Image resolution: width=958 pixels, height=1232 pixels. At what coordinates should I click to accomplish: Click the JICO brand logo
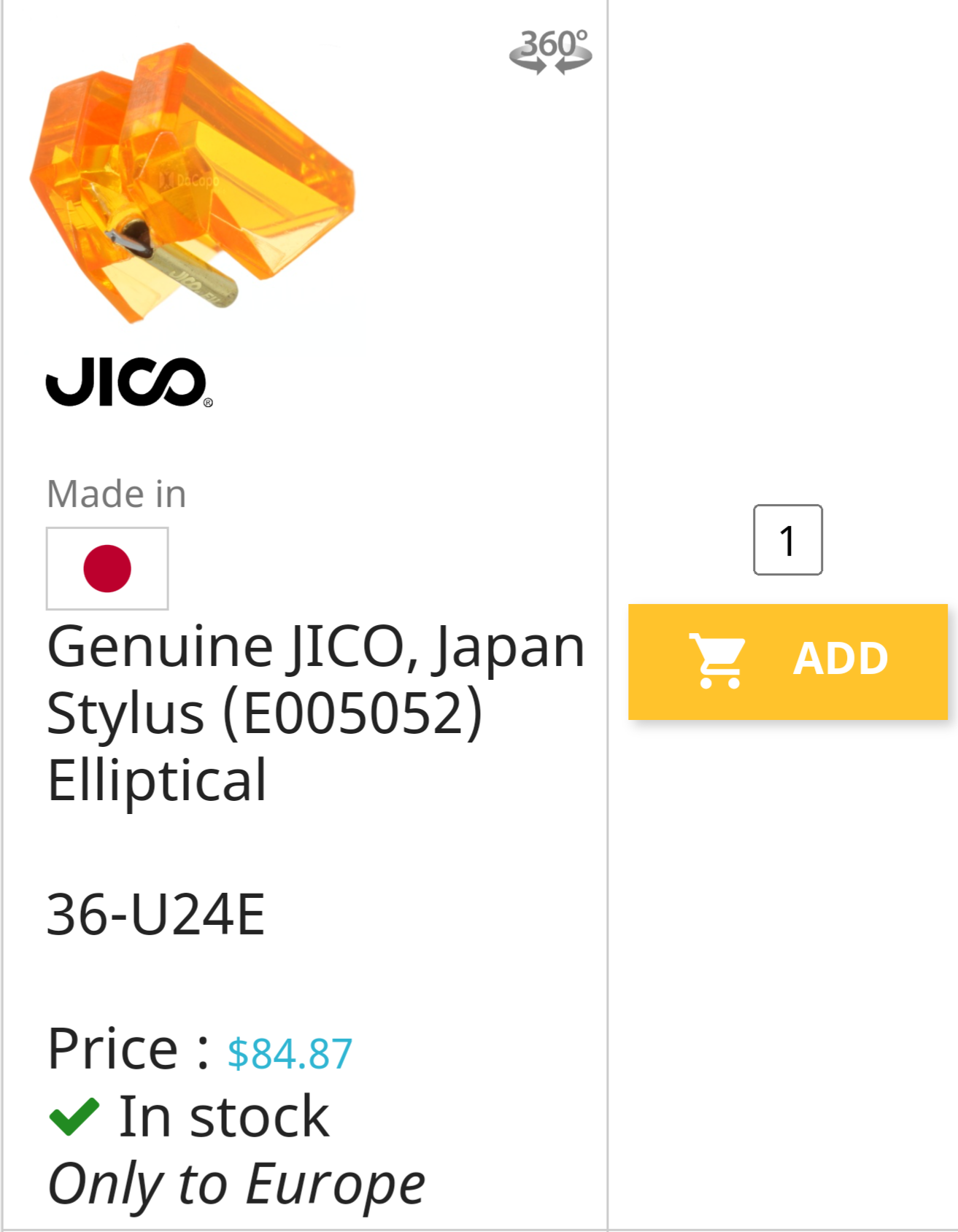pyautogui.click(x=127, y=381)
